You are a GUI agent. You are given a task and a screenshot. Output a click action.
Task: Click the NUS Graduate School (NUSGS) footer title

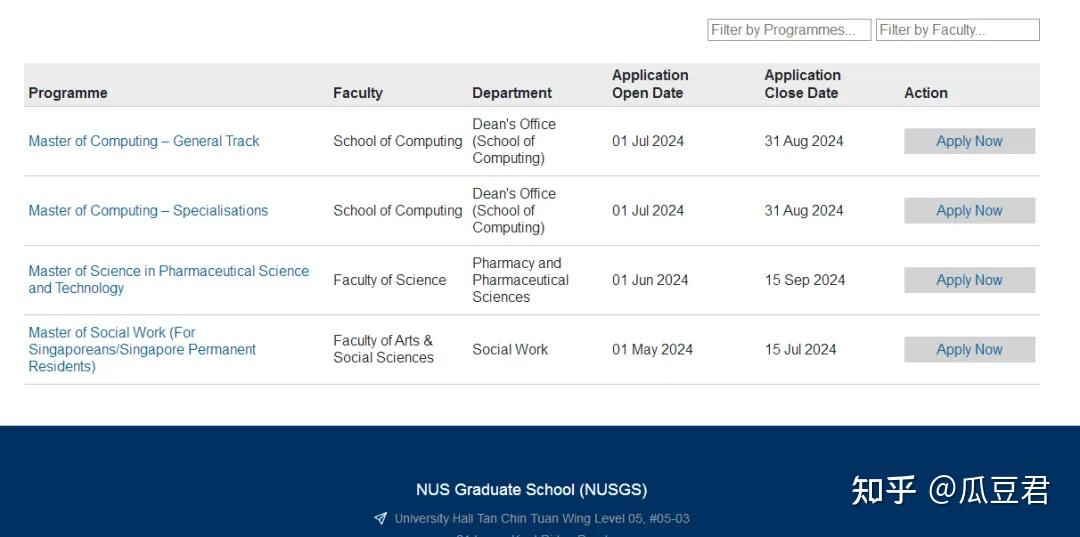[531, 490]
